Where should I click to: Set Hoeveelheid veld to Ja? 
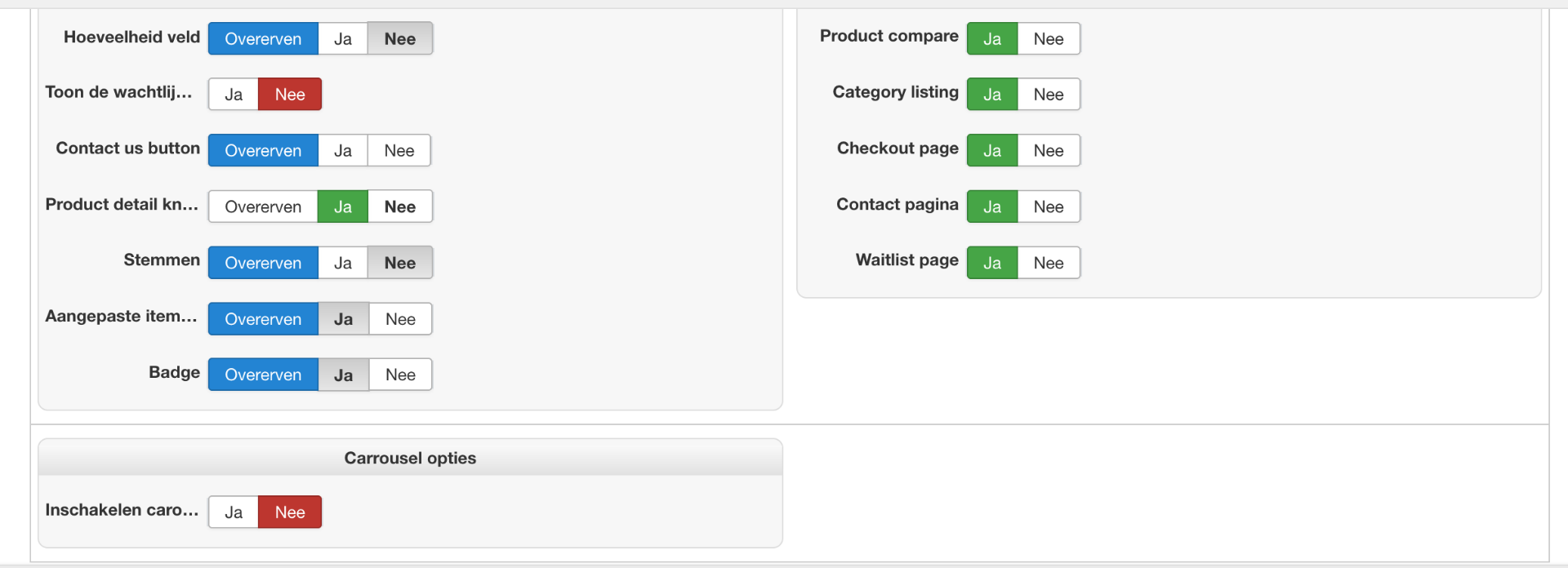click(x=343, y=39)
